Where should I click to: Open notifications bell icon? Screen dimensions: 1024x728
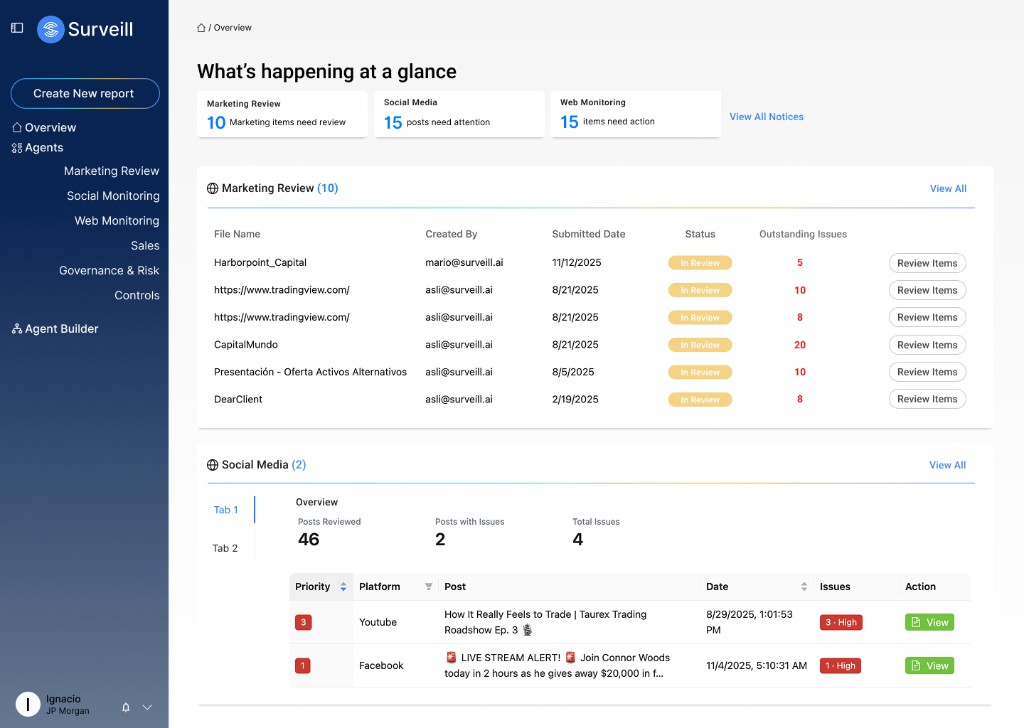pyautogui.click(x=126, y=707)
